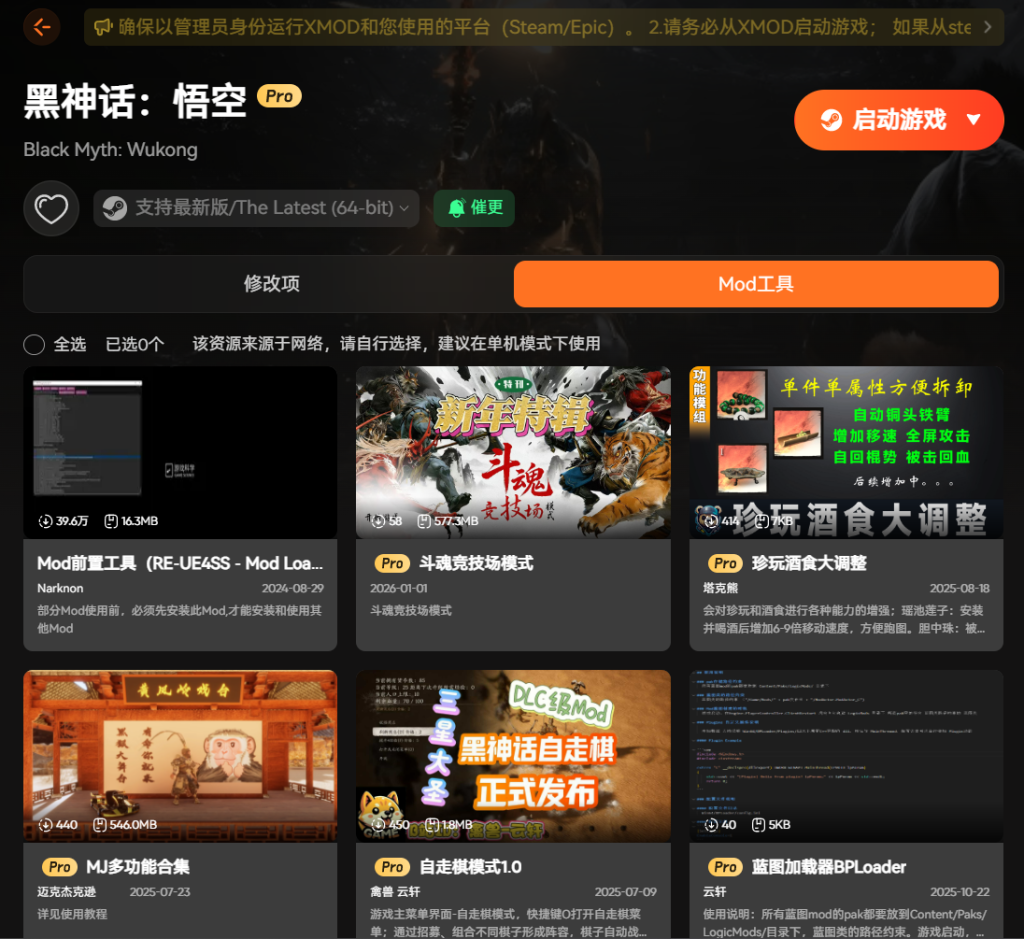
Task: Select the Mod工具 tab
Action: 756,284
